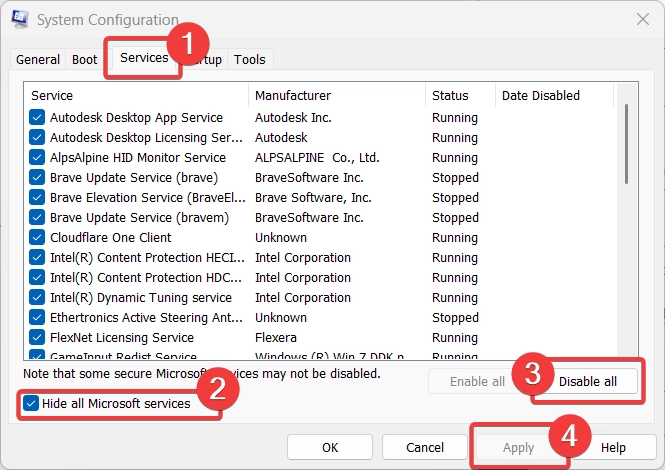Open the Boot tab
665x470 pixels.
[x=84, y=59]
